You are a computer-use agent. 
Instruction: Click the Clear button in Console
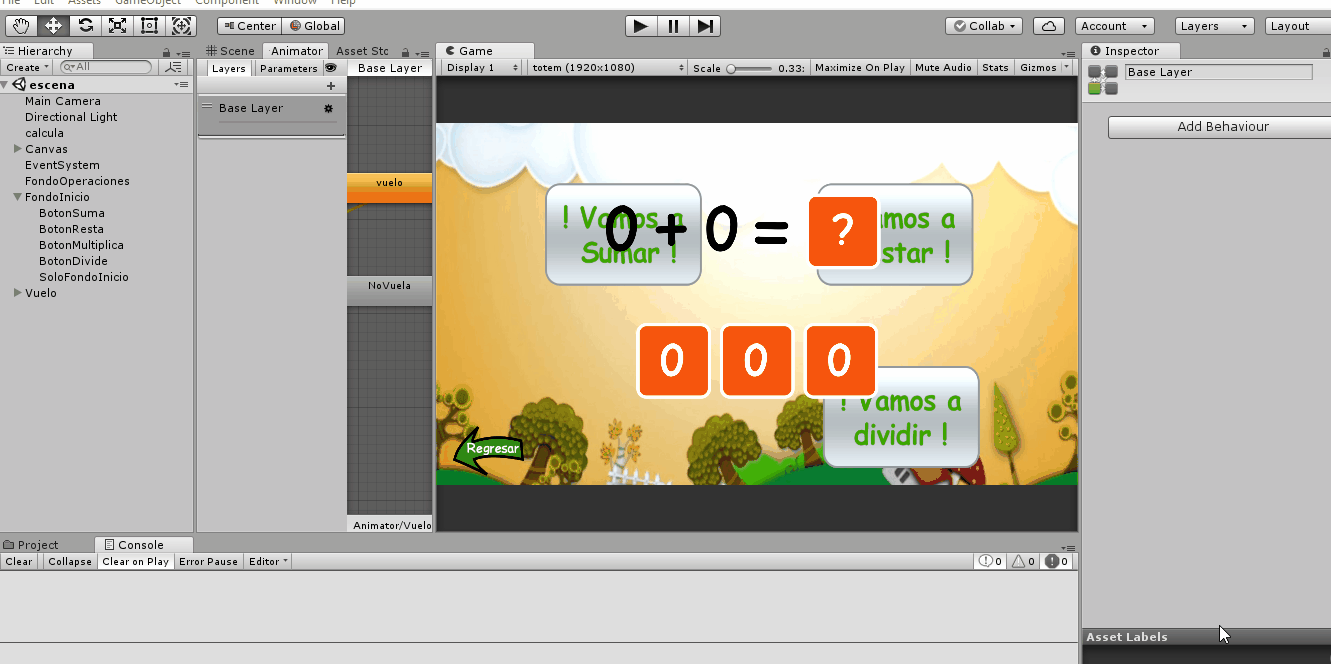pos(19,562)
